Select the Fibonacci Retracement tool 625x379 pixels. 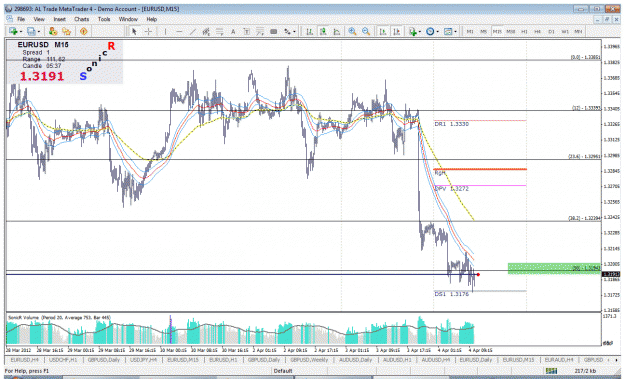point(220,31)
